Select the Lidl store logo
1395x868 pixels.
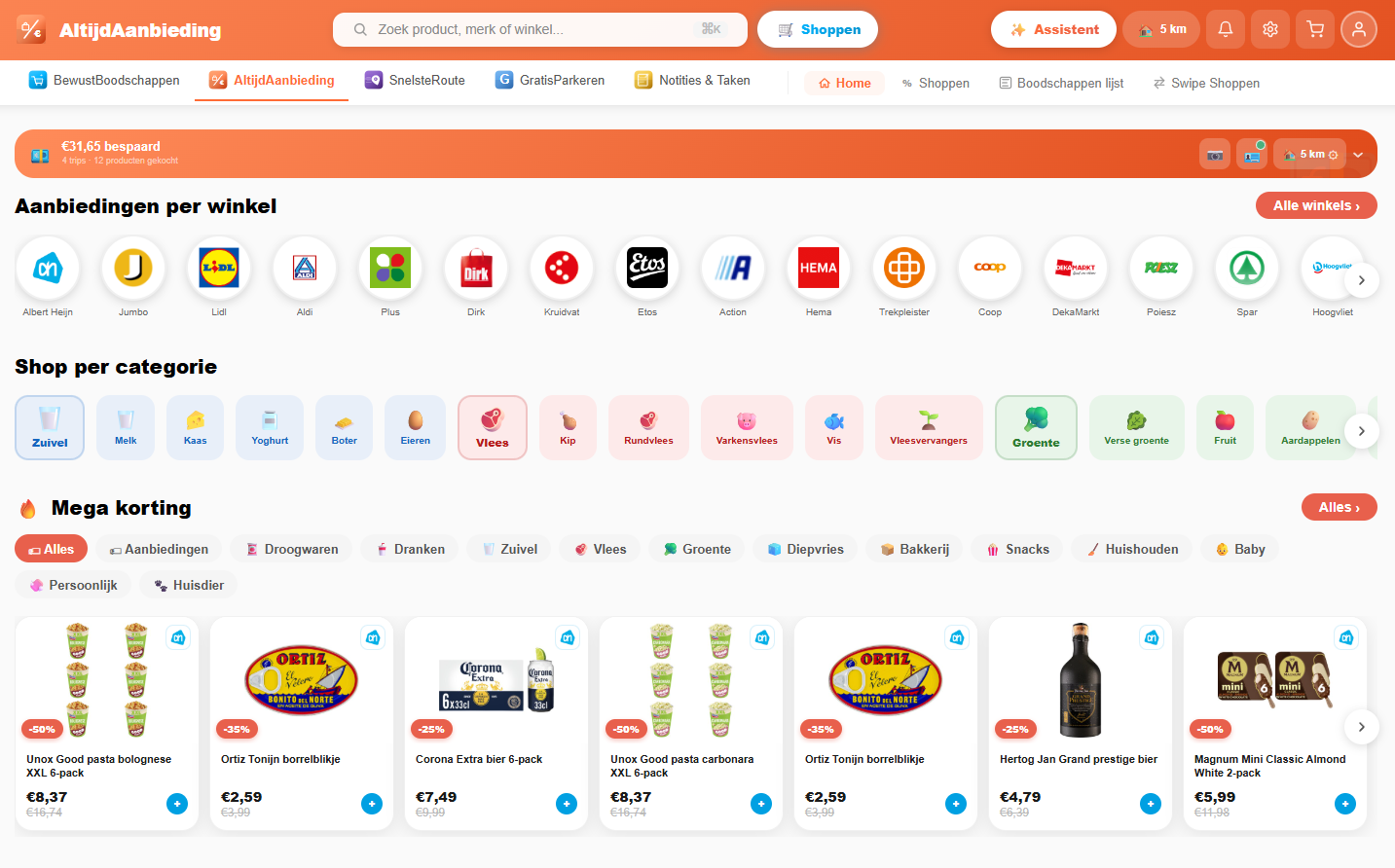(218, 268)
